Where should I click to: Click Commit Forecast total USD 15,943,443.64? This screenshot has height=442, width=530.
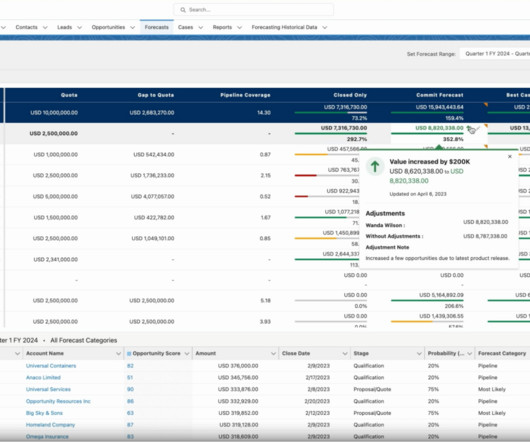pos(439,107)
